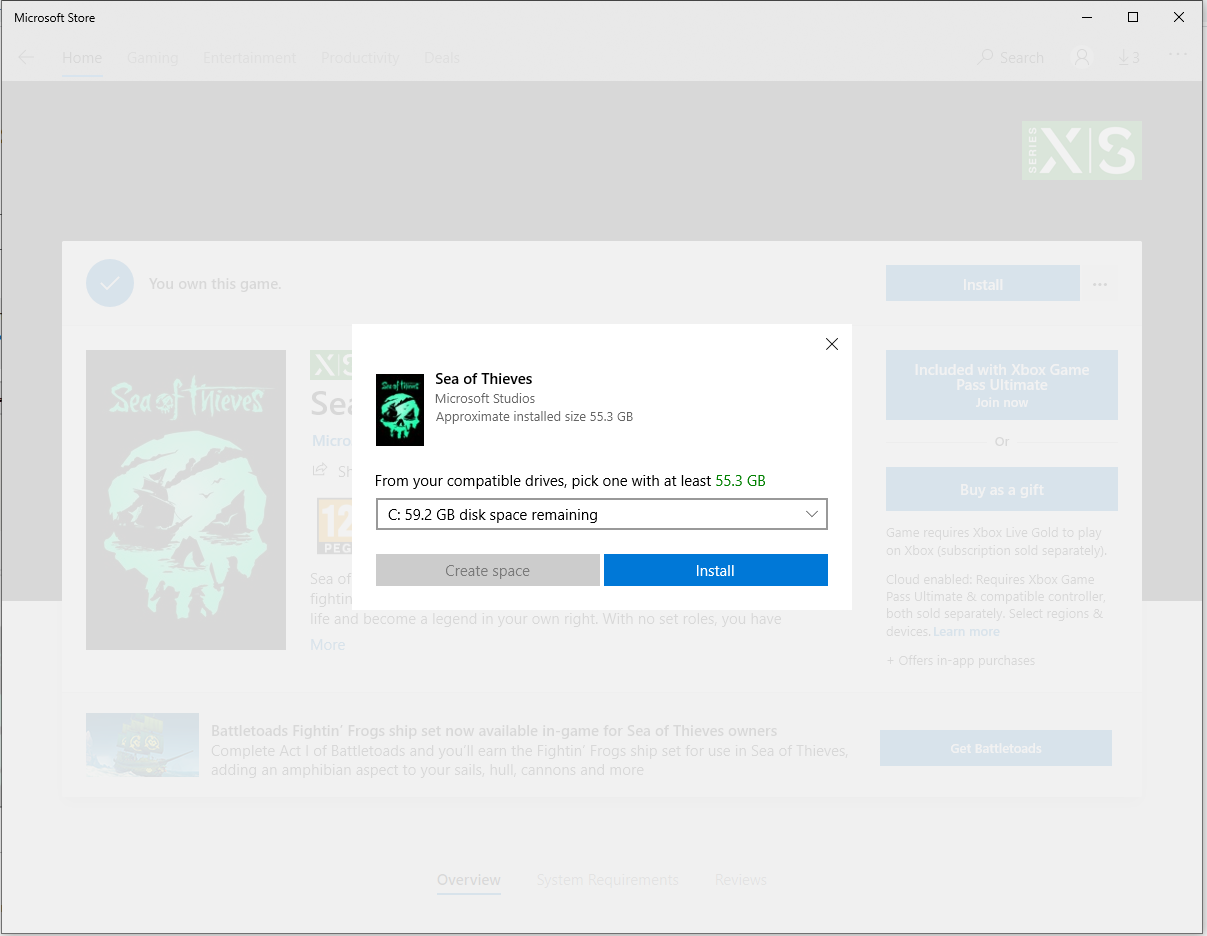Click the Create space button
1207x936 pixels.
pos(487,570)
